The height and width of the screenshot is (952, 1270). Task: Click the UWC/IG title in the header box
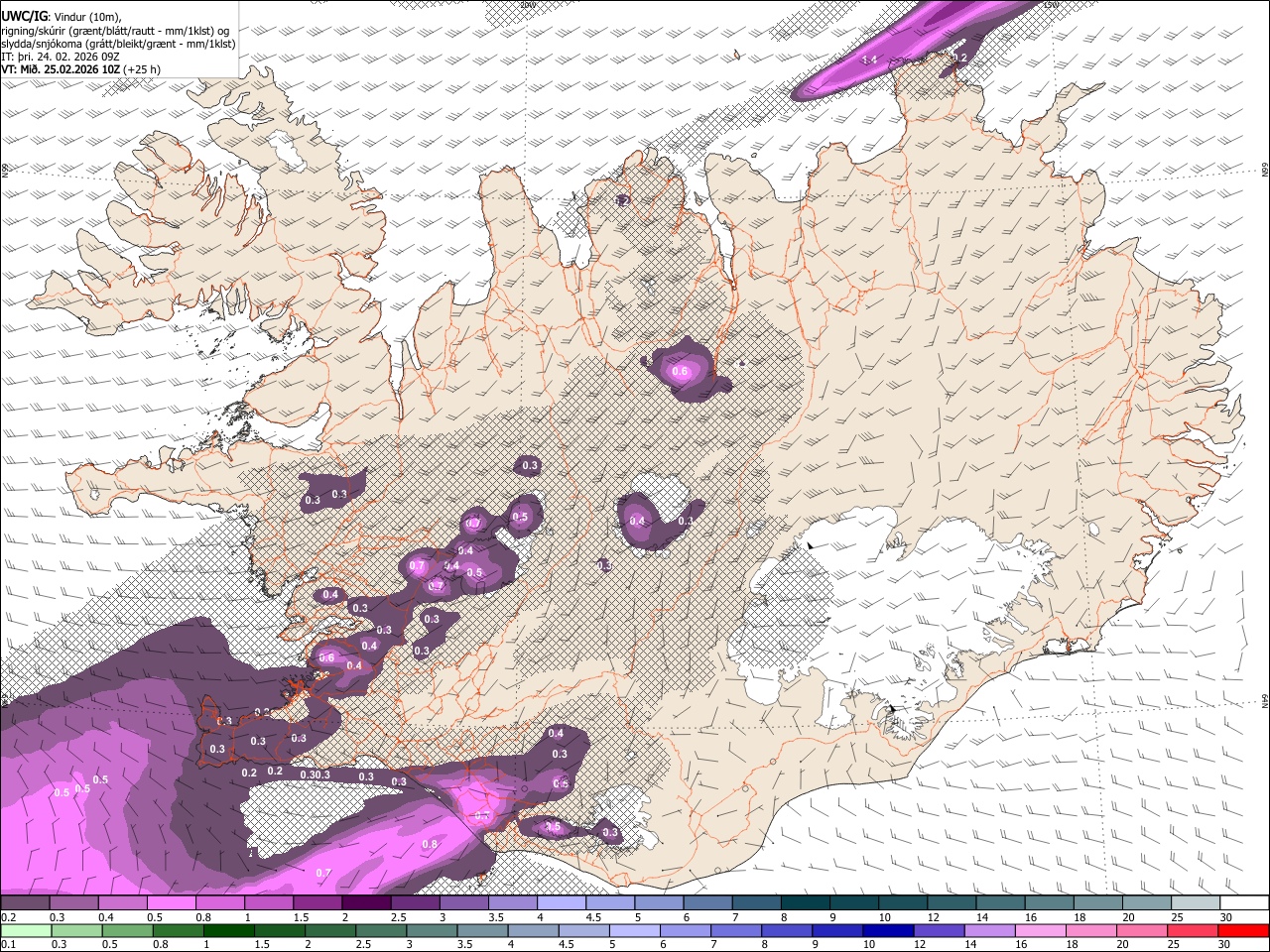click(x=23, y=17)
